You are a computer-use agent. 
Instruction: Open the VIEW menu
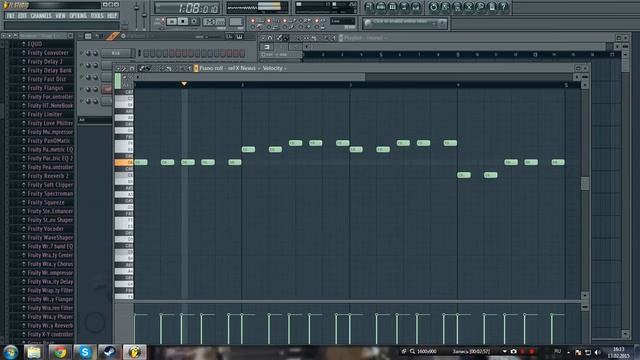point(60,16)
